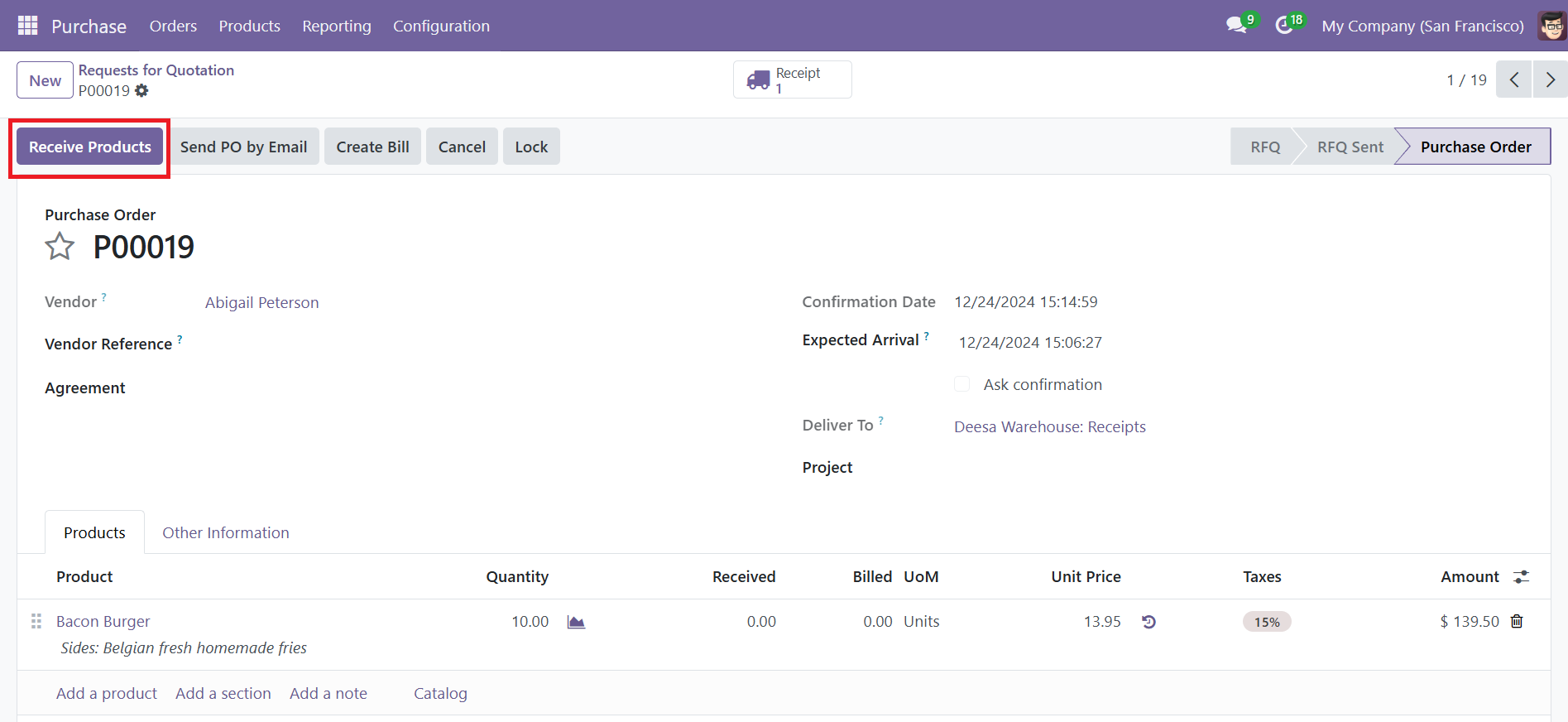This screenshot has height=722, width=1568.
Task: Go back to Requests for Quotation
Action: (156, 70)
